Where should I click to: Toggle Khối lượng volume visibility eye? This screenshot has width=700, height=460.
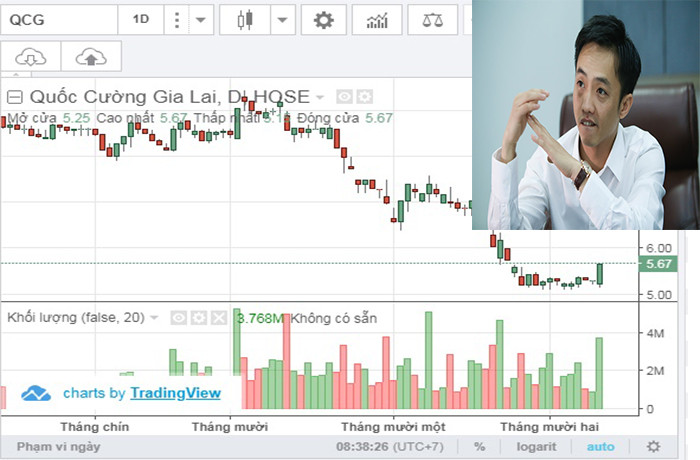pyautogui.click(x=179, y=318)
